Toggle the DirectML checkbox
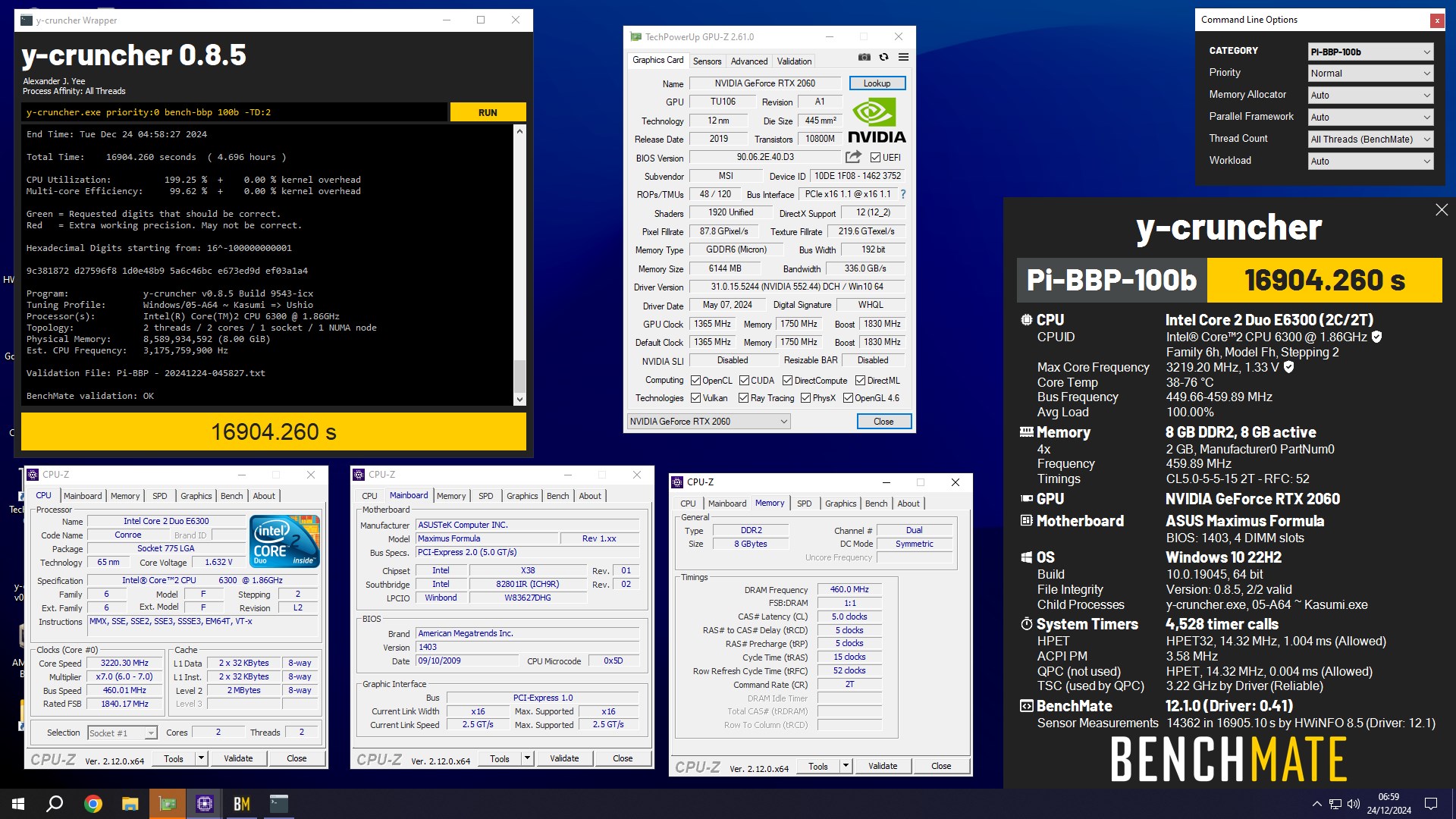 860,381
